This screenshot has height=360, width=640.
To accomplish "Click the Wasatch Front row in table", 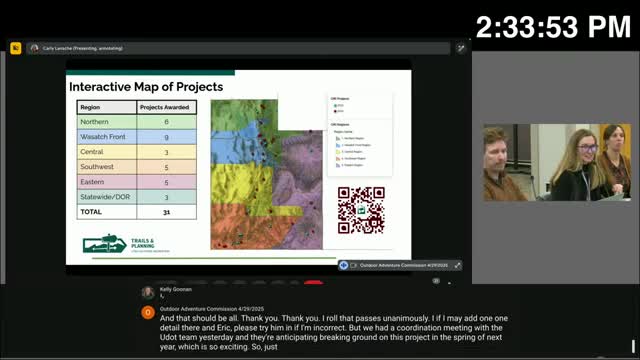I will tap(137, 137).
